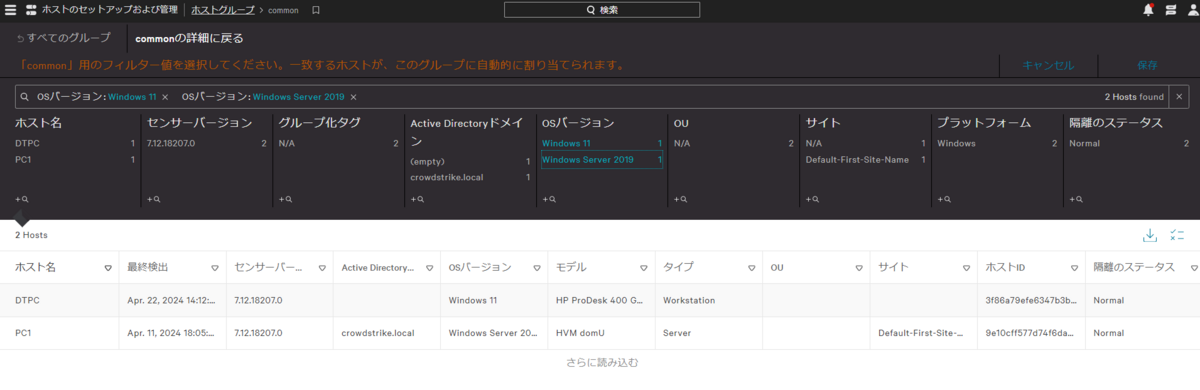
Task: Select crowdstrike.local domain filter value
Action: [x=470, y=177]
